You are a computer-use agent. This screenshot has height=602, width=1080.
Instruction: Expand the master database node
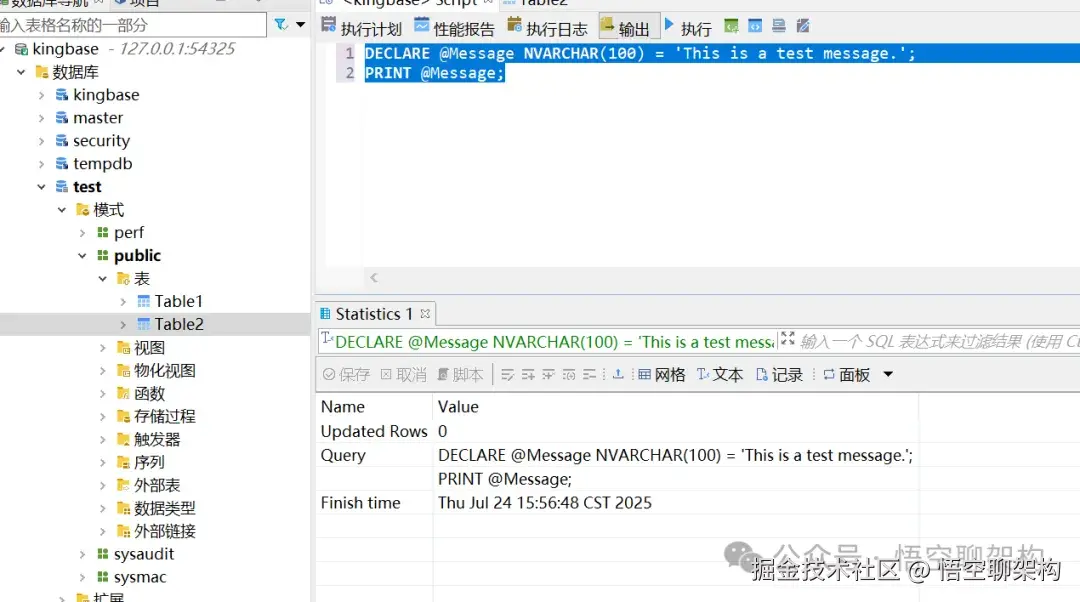coord(41,118)
